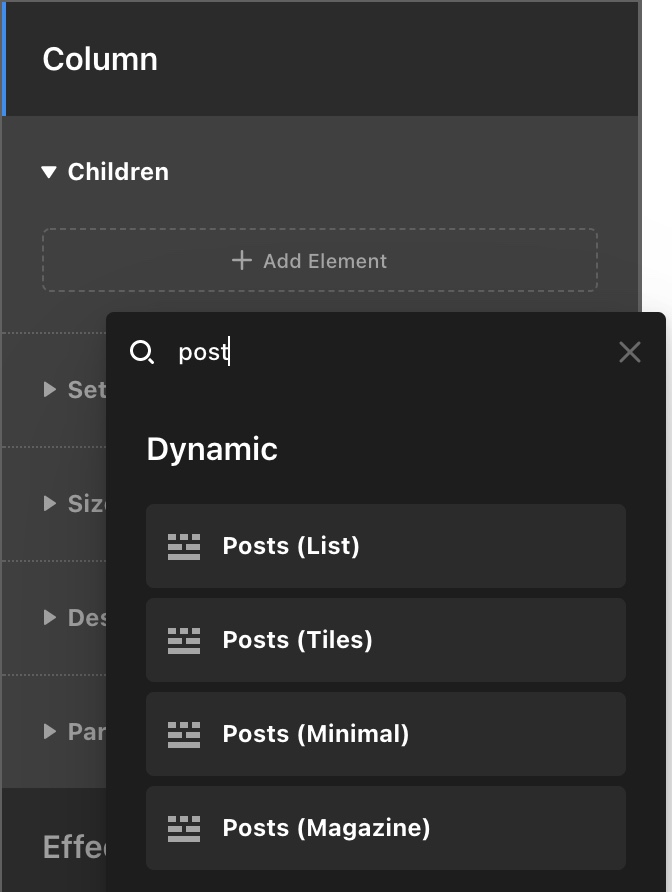This screenshot has height=892, width=672.
Task: Expand the section starting with "Siz"
Action: (x=50, y=503)
